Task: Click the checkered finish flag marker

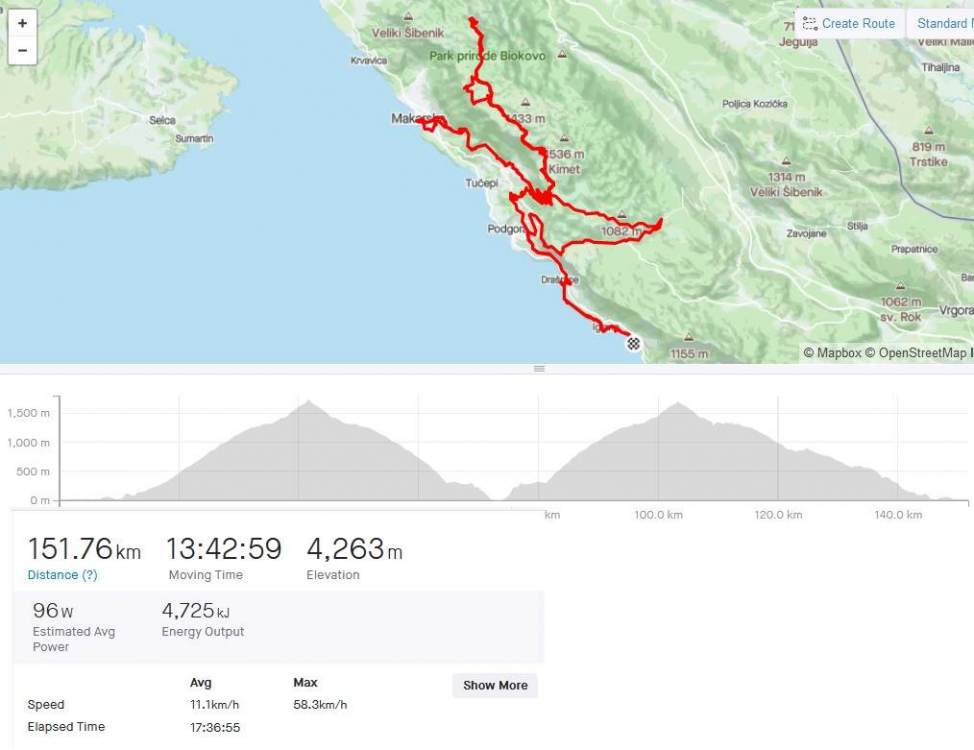Action: coord(633,344)
